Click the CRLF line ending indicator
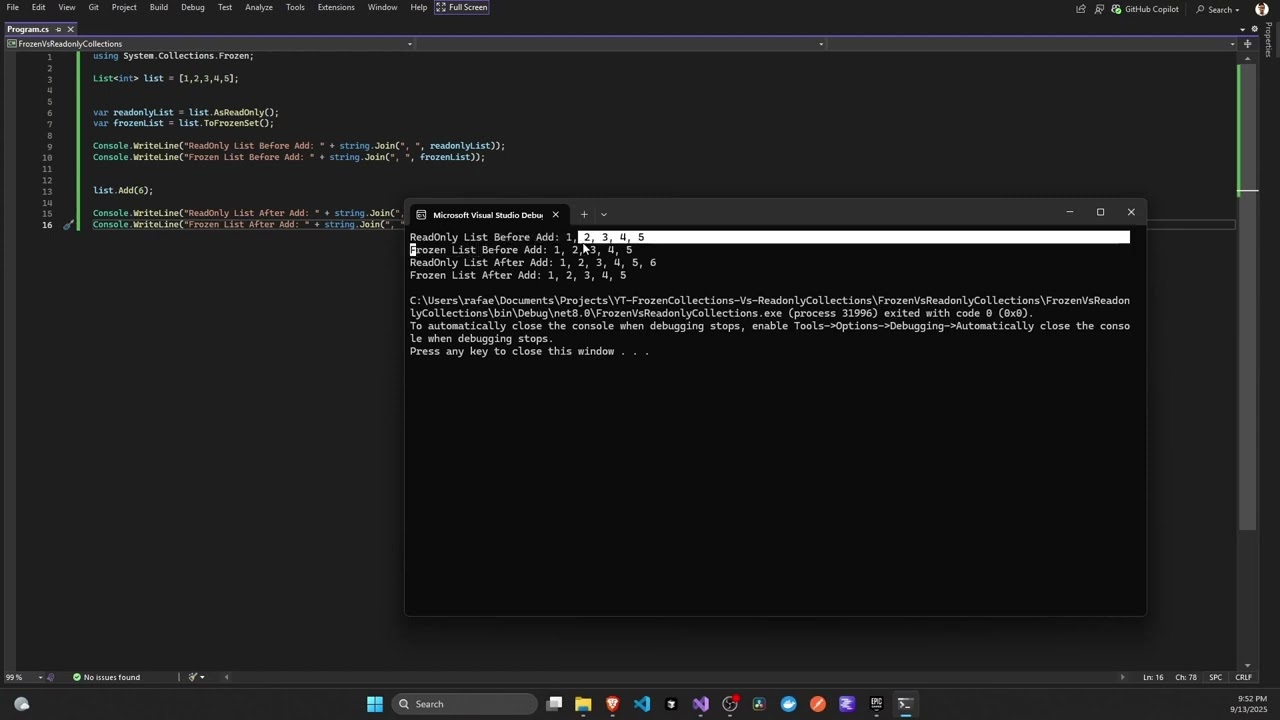 (1243, 677)
